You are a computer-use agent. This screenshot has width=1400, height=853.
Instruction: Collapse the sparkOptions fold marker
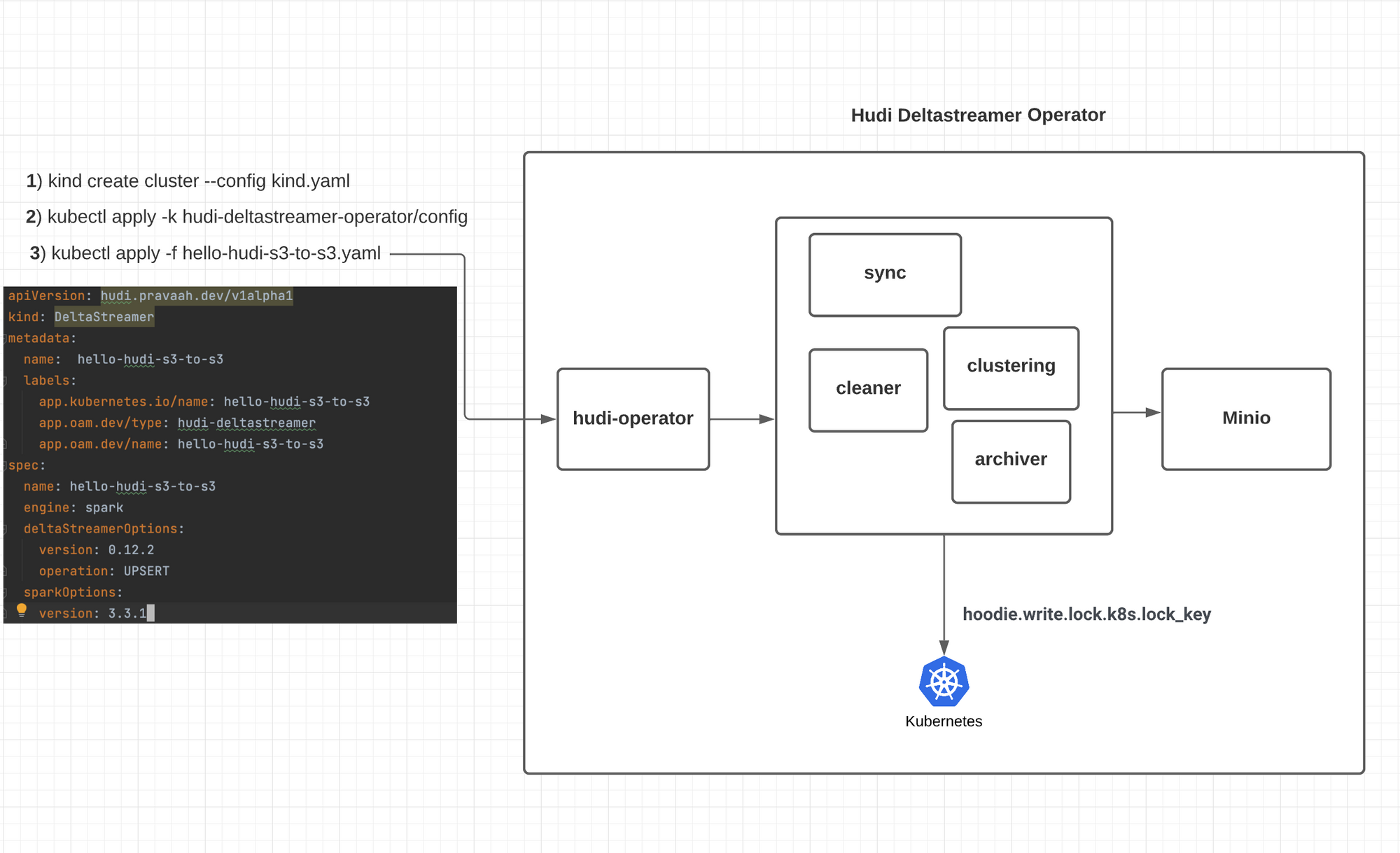pos(3,593)
